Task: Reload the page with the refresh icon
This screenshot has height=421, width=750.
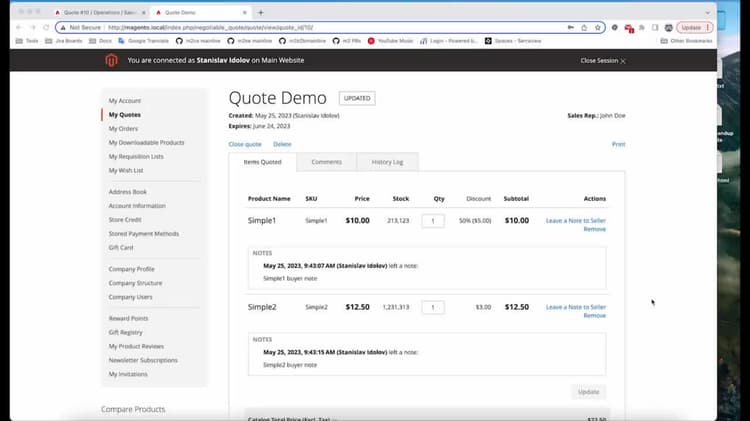Action: tap(46, 27)
